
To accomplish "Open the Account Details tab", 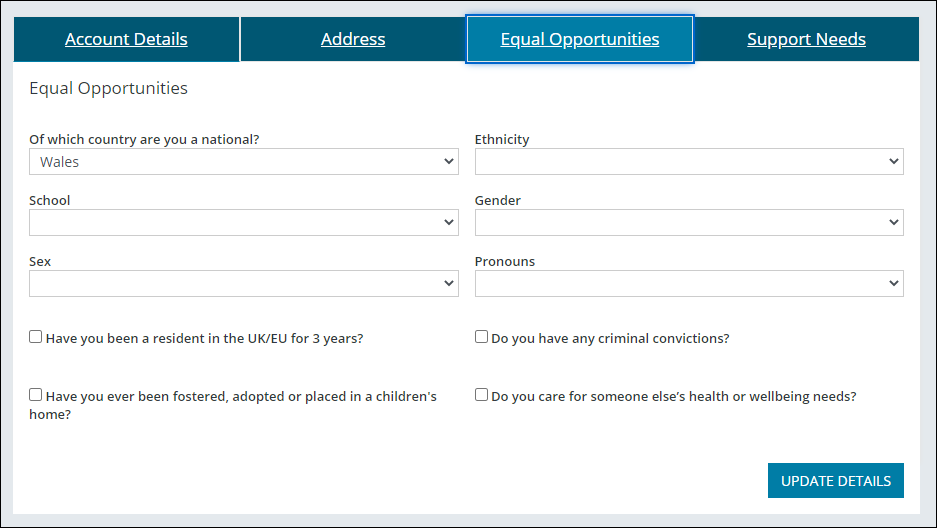I will pos(126,40).
